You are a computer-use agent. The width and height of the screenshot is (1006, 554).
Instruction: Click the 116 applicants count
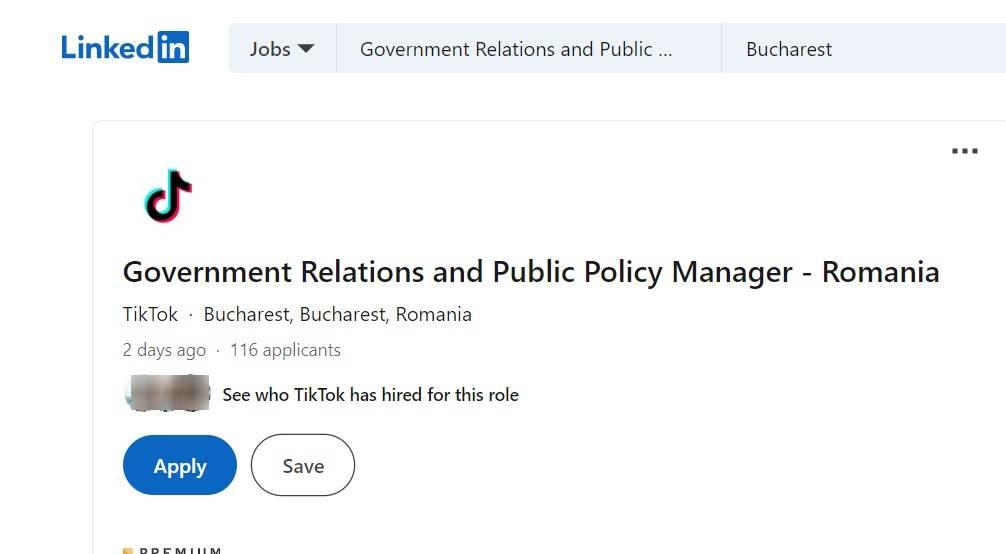click(x=285, y=350)
